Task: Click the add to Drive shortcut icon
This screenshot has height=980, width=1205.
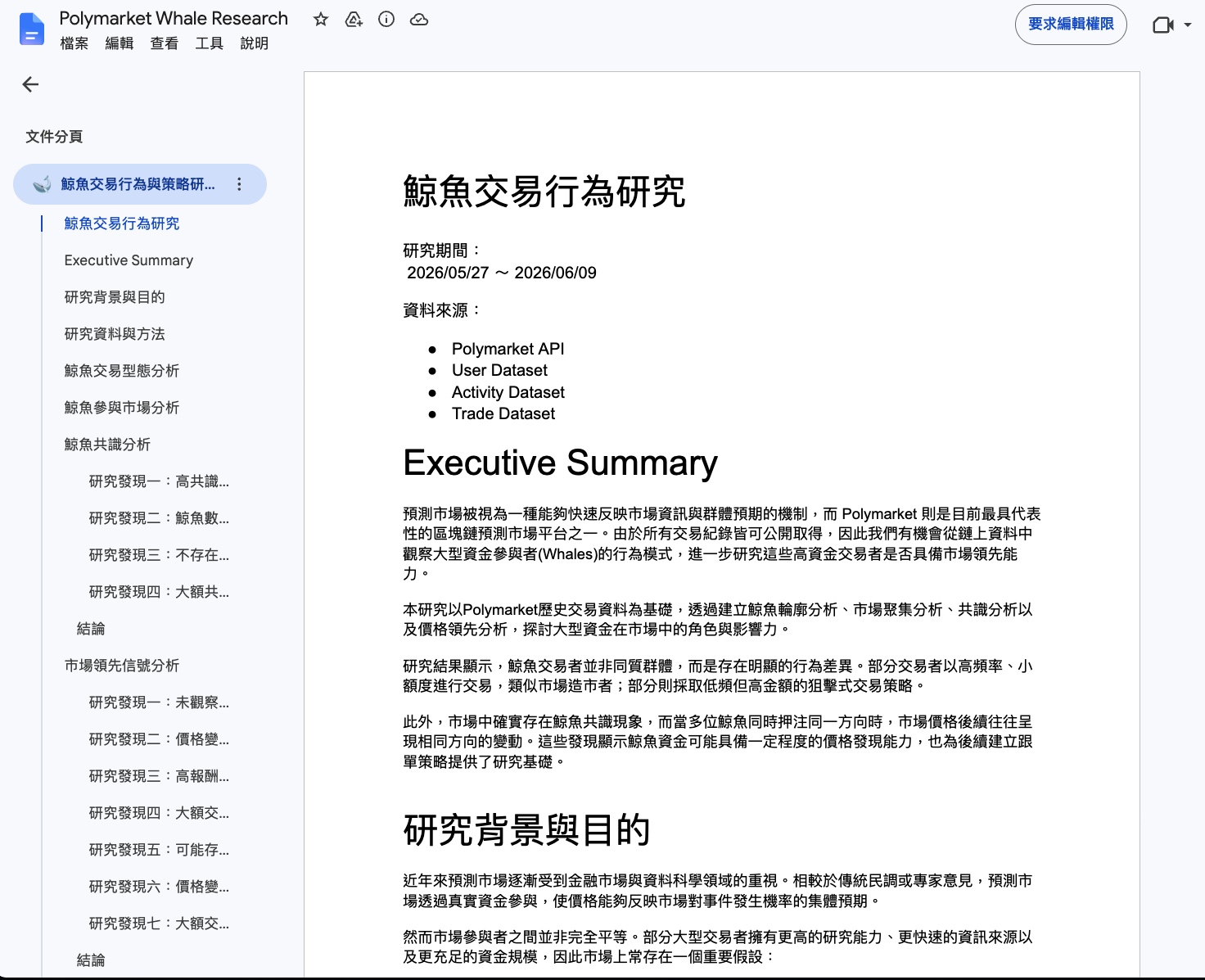Action: 354,19
